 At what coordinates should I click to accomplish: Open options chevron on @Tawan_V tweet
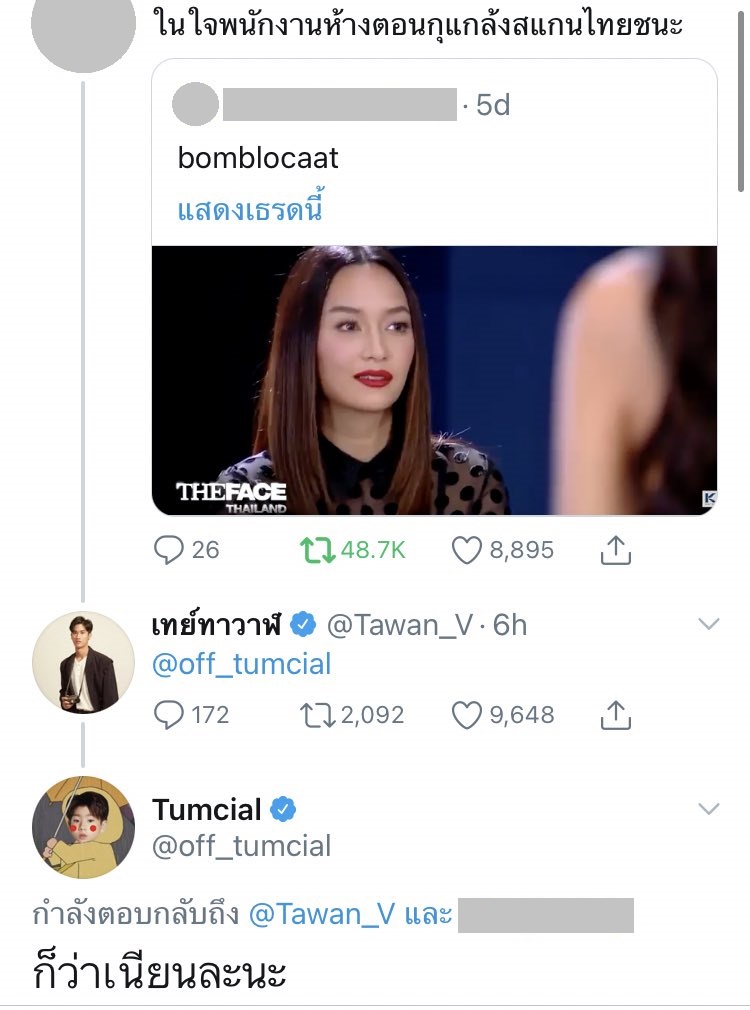point(708,625)
